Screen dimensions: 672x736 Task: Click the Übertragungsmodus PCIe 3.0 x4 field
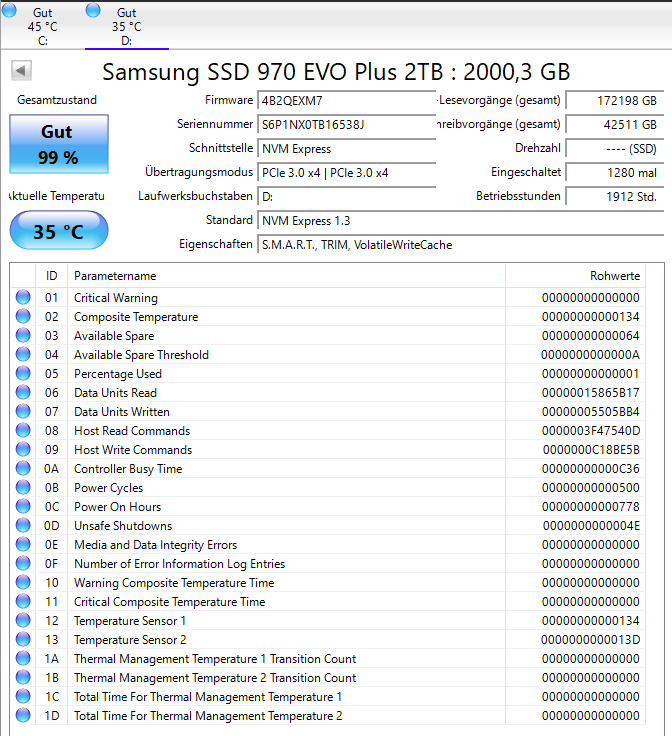coord(346,172)
